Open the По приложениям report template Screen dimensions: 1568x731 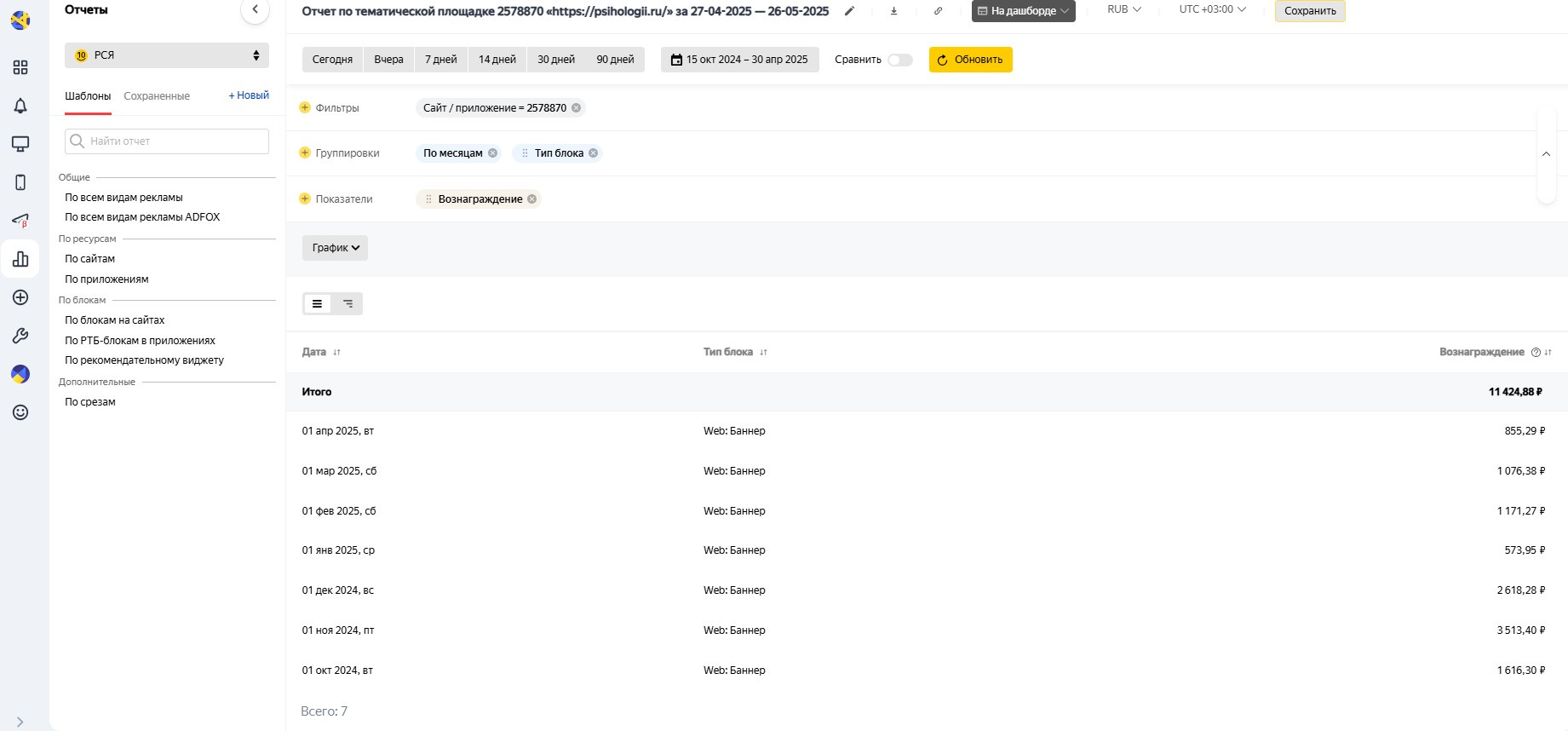[106, 279]
